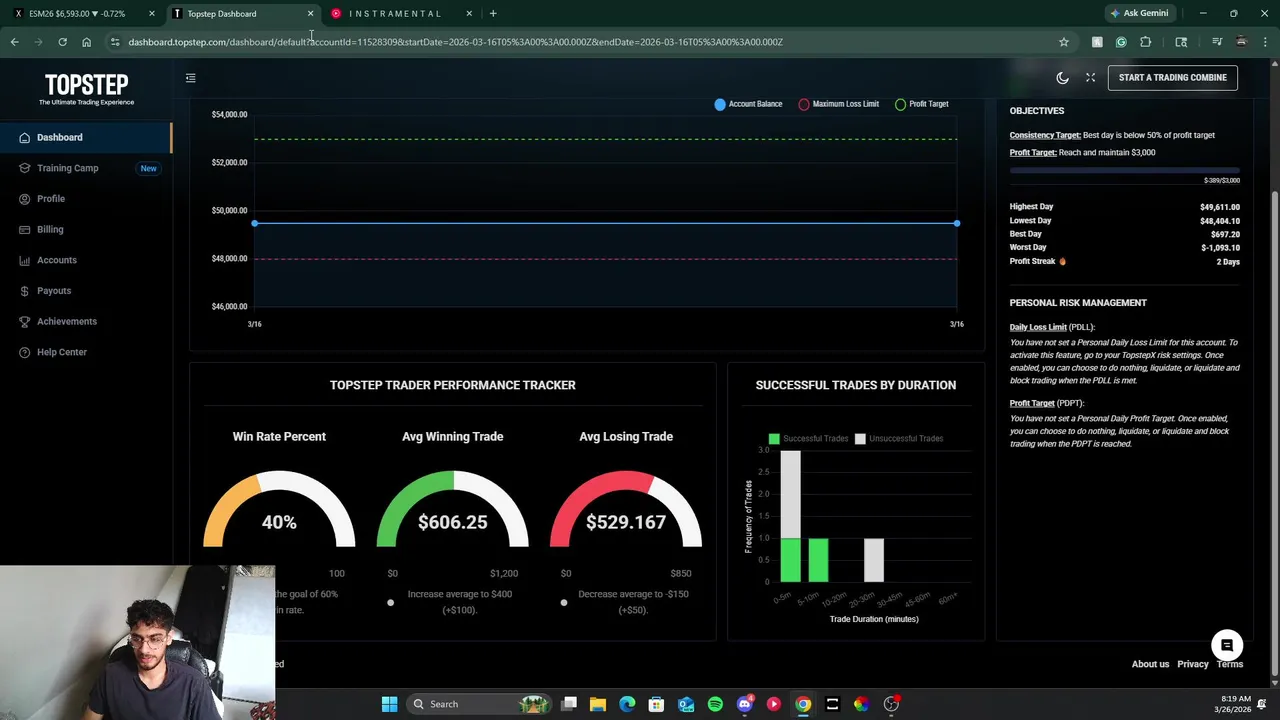Click the Profit Target (PDPT) underlined label
The height and width of the screenshot is (720, 1280).
[1032, 403]
